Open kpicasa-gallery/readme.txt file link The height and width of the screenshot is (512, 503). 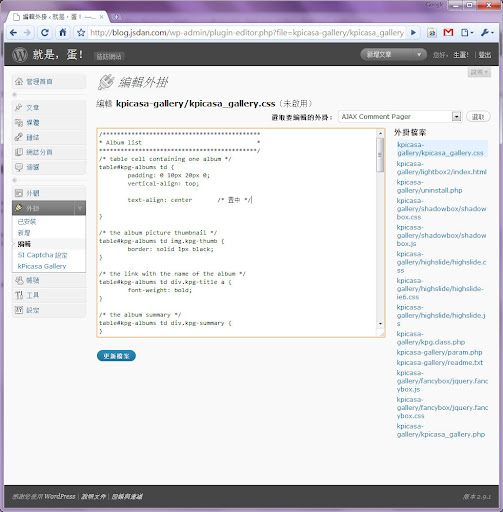[440, 363]
